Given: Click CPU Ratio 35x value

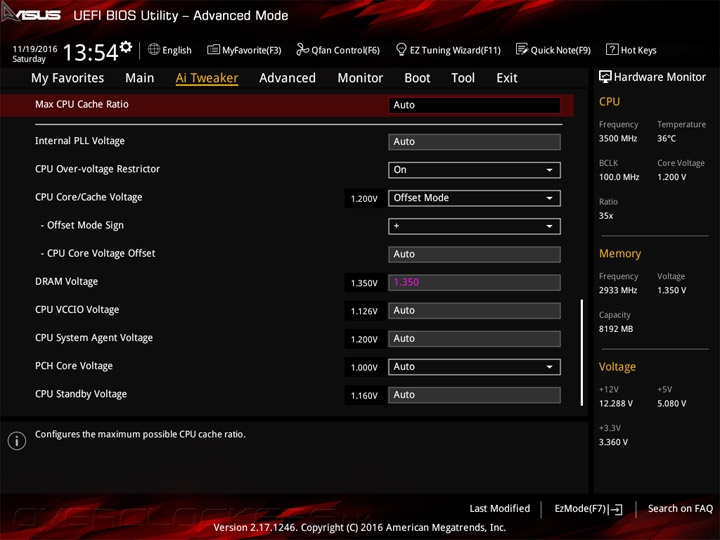Looking at the screenshot, I should pyautogui.click(x=606, y=216).
